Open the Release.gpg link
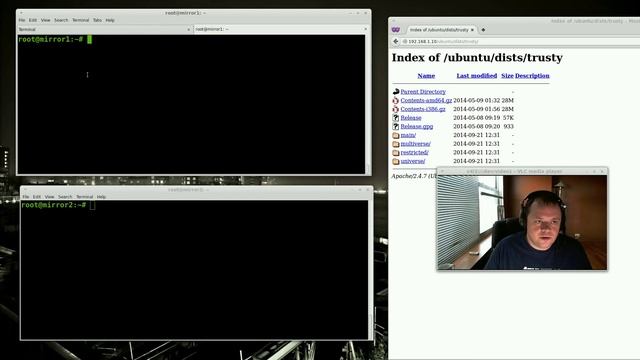Viewport: 640px width, 360px height. 417,127
